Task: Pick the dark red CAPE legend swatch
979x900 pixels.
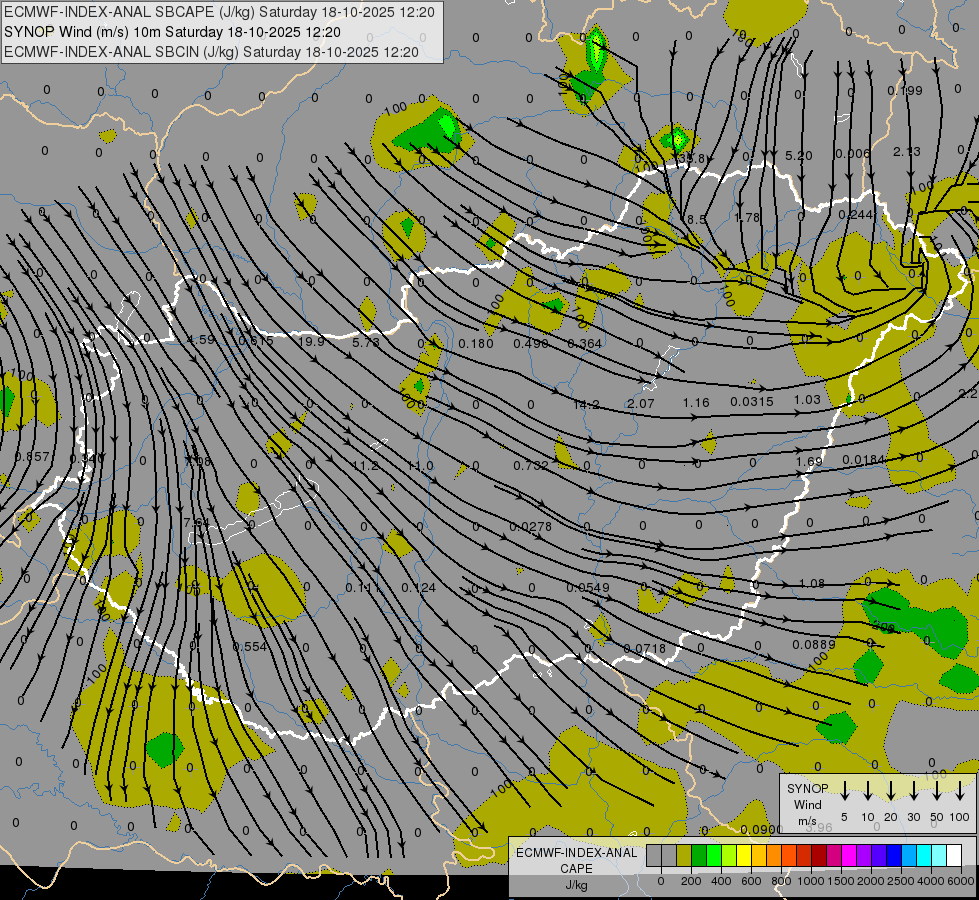Action: point(819,855)
